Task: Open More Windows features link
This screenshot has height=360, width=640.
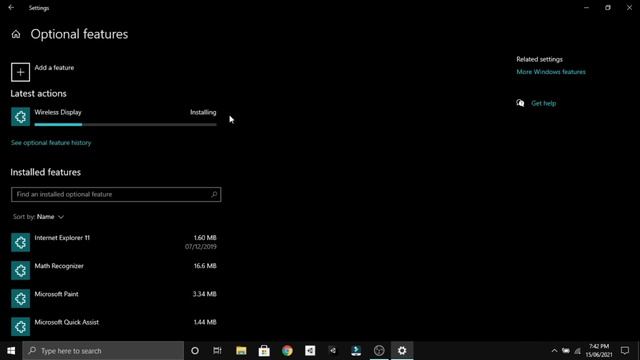Action: pyautogui.click(x=551, y=72)
